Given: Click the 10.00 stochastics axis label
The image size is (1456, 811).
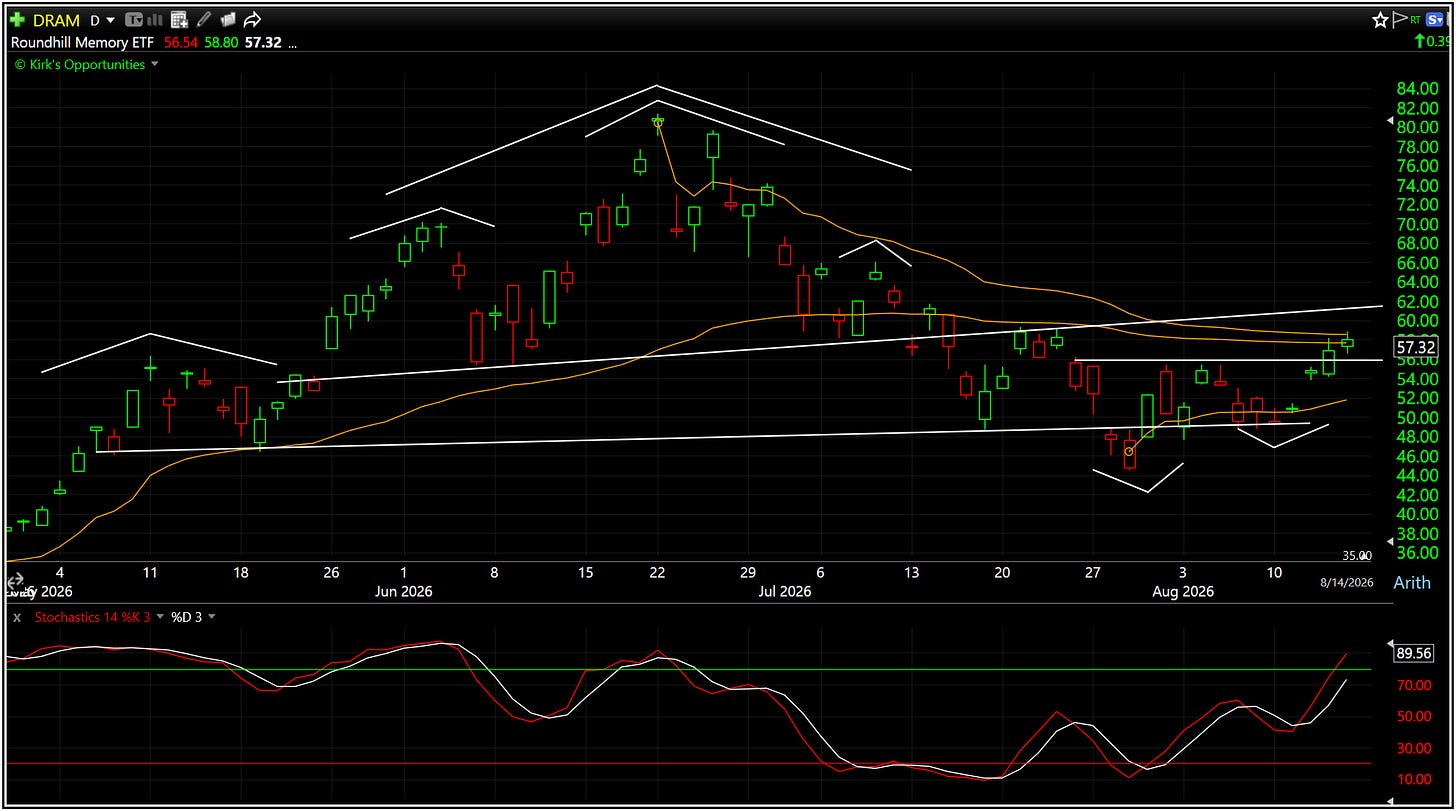Looking at the screenshot, I should coord(1412,780).
